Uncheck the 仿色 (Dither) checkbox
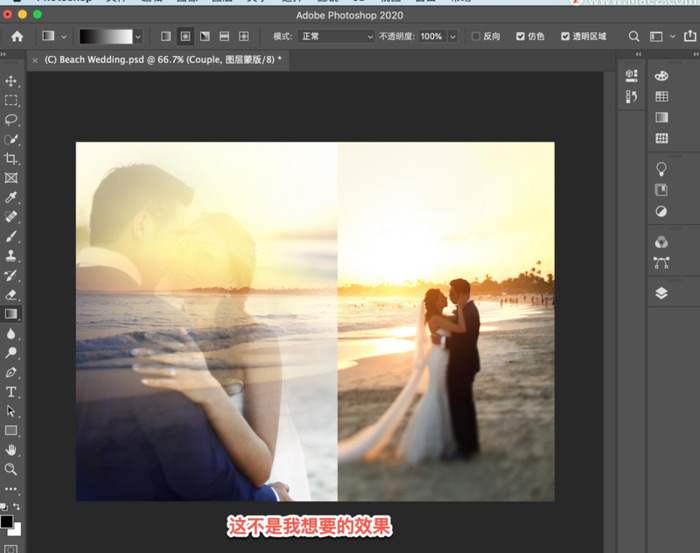Viewport: 700px width, 553px height. (x=520, y=36)
